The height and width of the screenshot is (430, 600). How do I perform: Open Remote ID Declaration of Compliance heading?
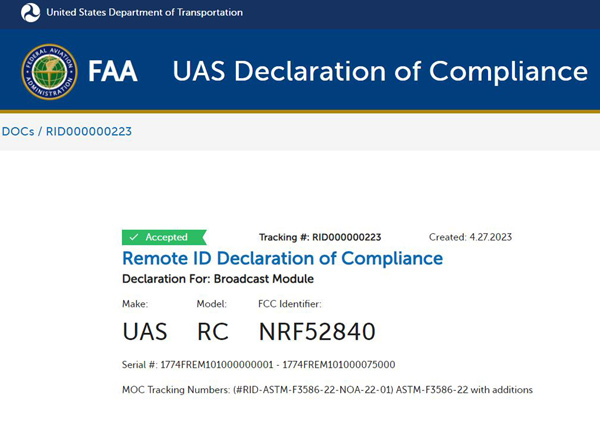(x=282, y=258)
